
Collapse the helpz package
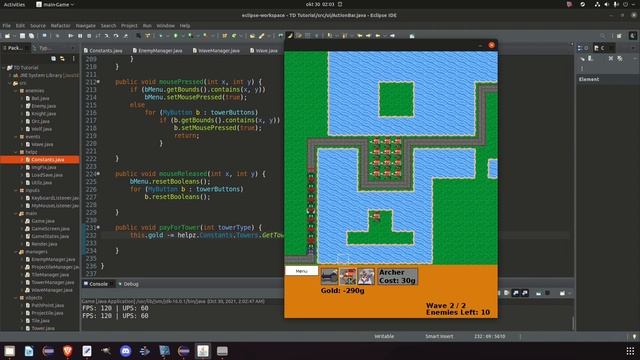pyautogui.click(x=16, y=152)
